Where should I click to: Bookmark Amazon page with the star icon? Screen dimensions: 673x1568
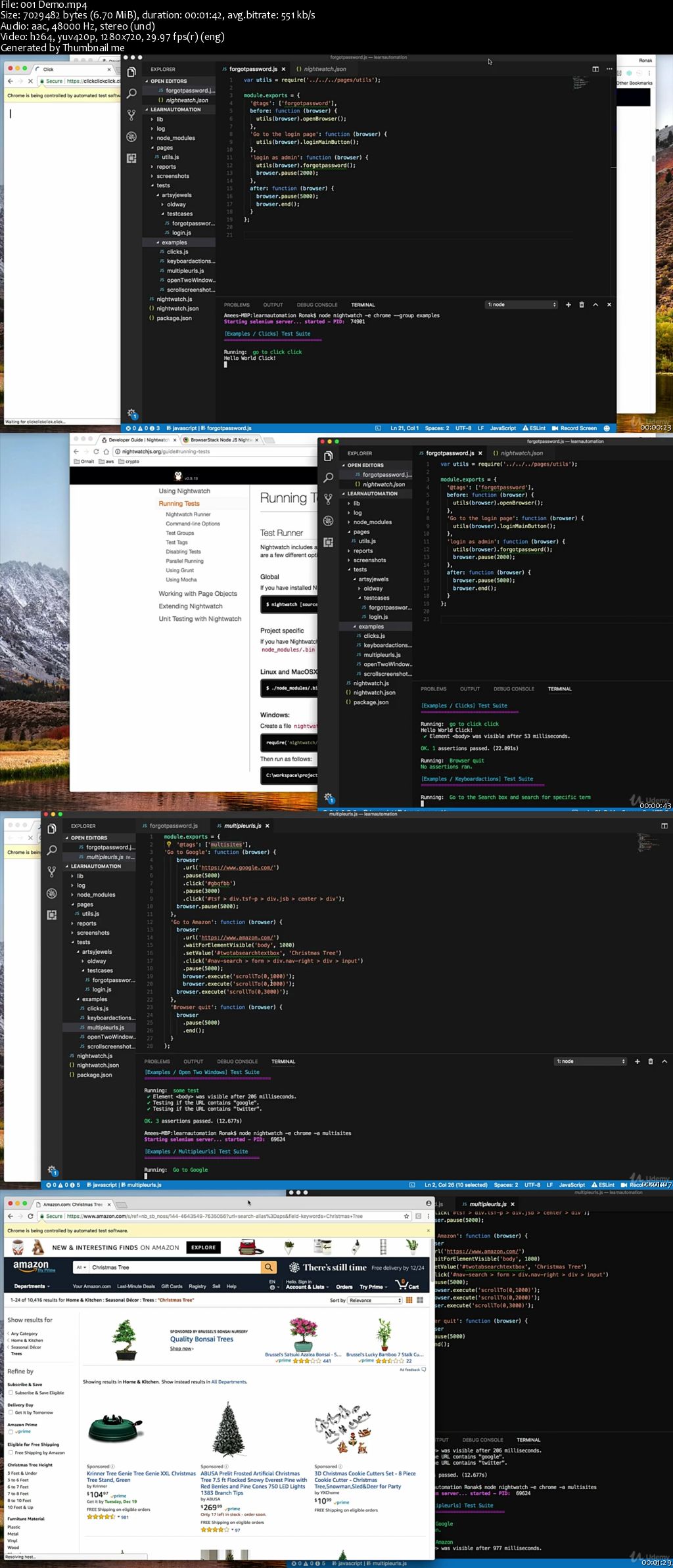(407, 1216)
